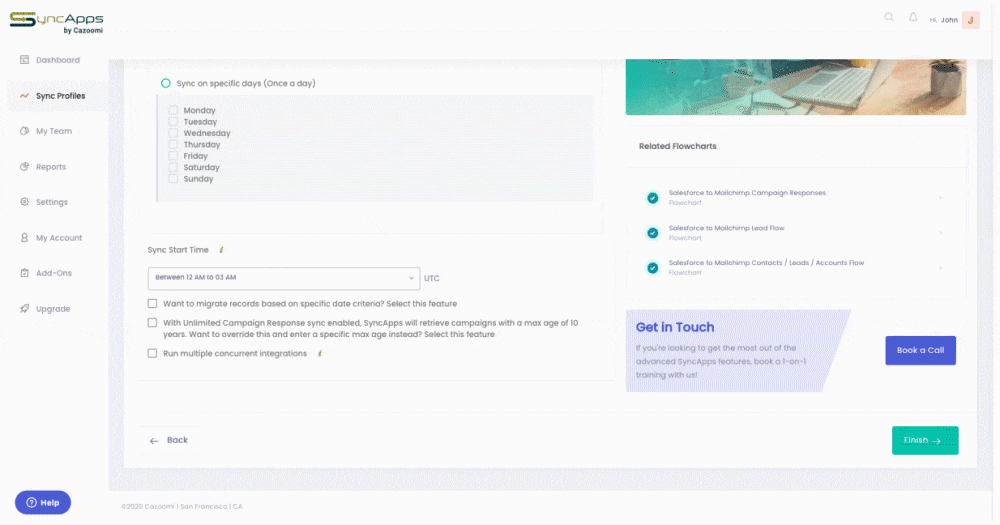Viewport: 1000px width, 525px height.
Task: Click the Dashboard sidebar icon
Action: [24, 60]
